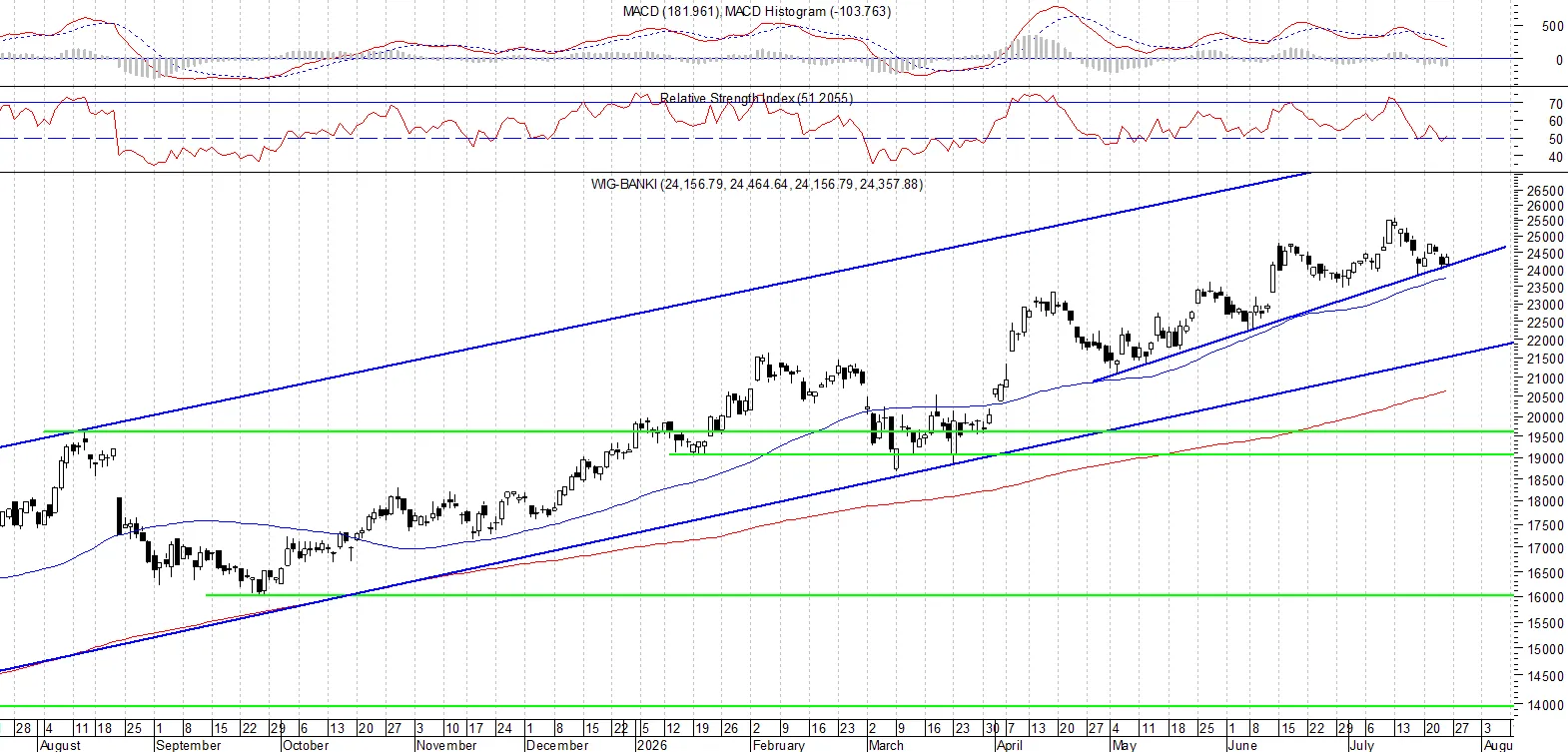Click the 20000 price axis label
The height and width of the screenshot is (752, 1568).
[1545, 418]
